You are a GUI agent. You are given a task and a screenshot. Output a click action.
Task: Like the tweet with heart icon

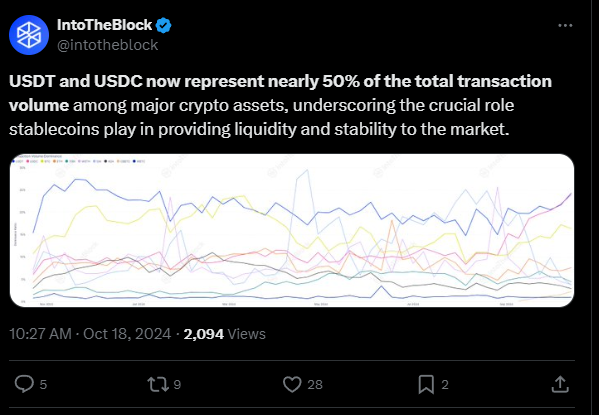tap(292, 384)
